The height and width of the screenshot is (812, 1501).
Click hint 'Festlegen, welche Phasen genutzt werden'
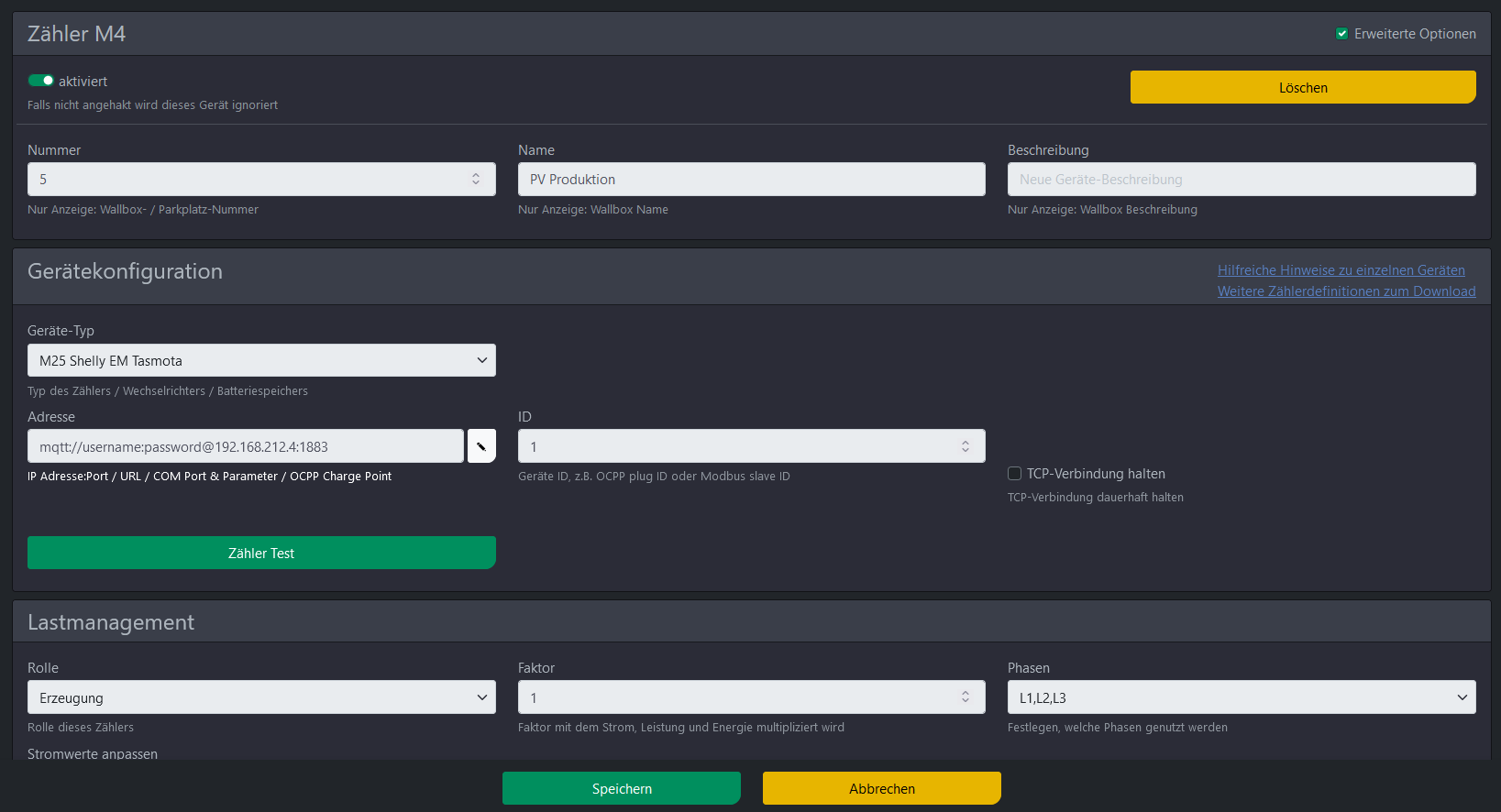(1118, 728)
